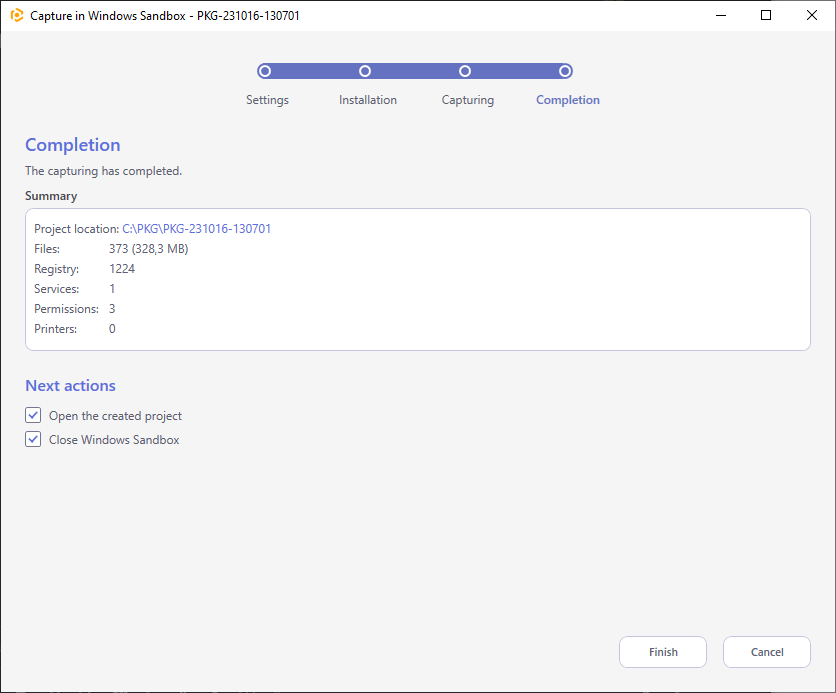The width and height of the screenshot is (836, 693).
Task: Close the Capture in Windows Sandbox window
Action: pyautogui.click(x=811, y=15)
